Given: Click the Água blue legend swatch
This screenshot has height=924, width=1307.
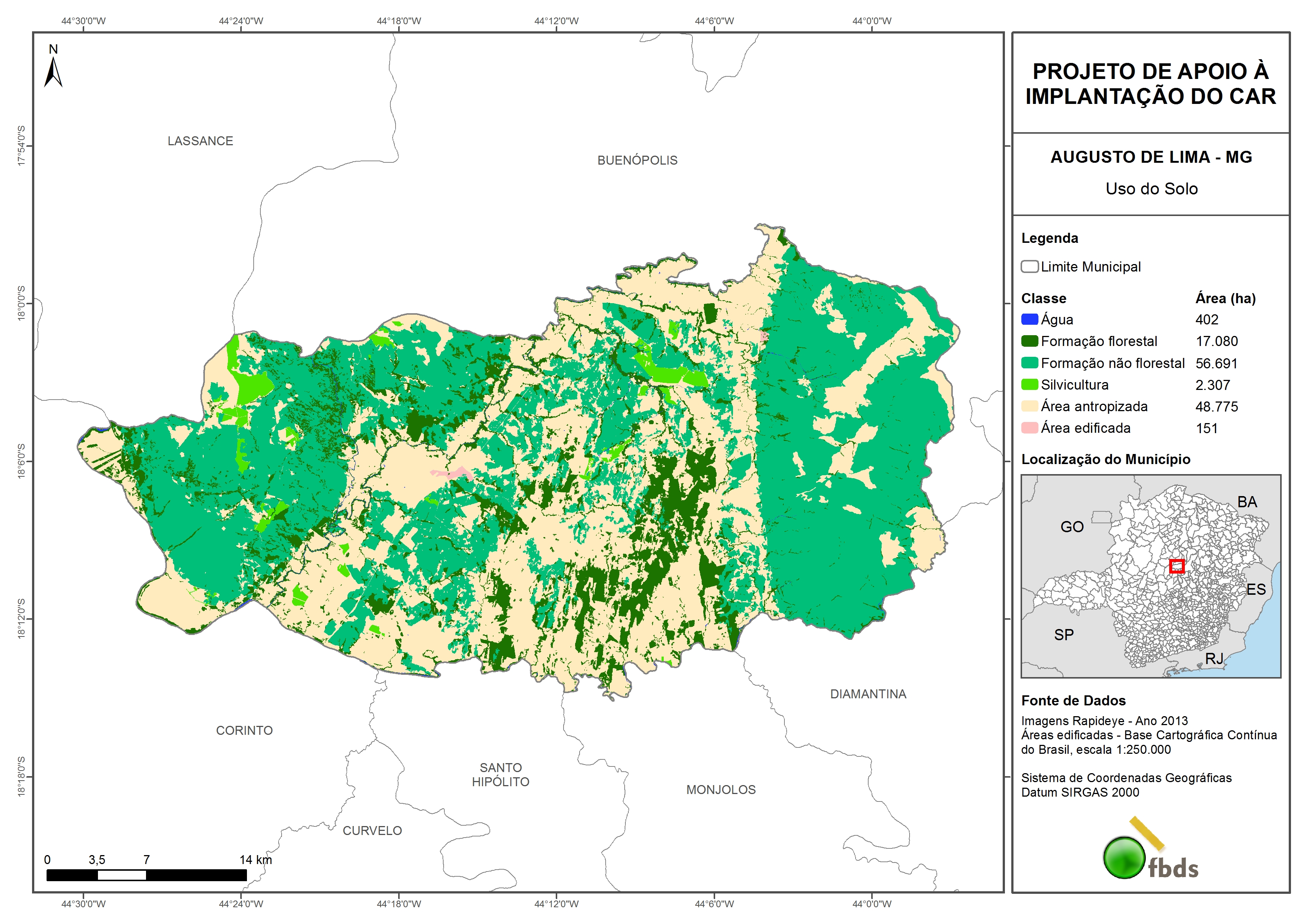Looking at the screenshot, I should (1029, 320).
